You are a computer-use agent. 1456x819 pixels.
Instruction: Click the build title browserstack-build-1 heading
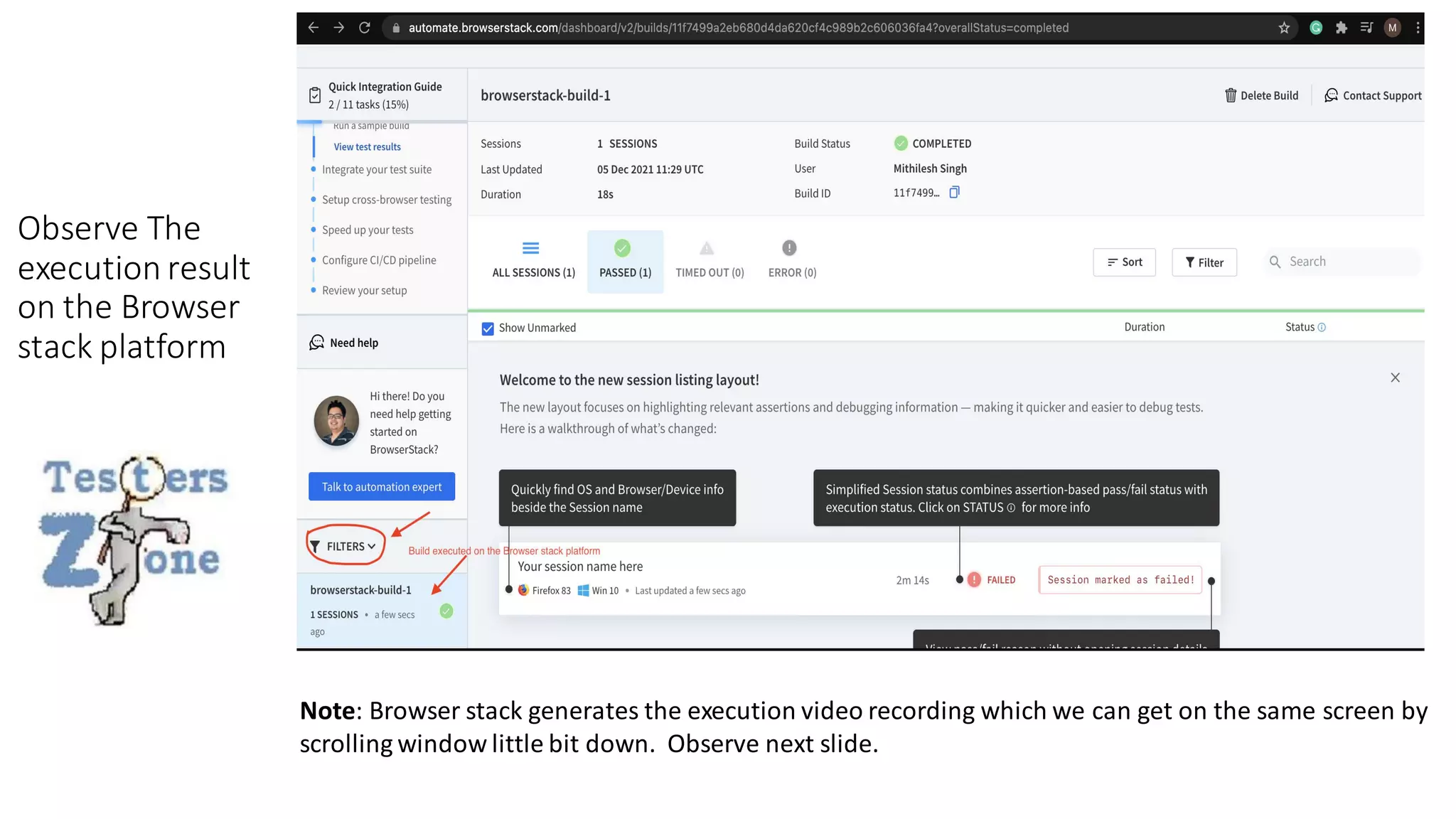(x=545, y=95)
